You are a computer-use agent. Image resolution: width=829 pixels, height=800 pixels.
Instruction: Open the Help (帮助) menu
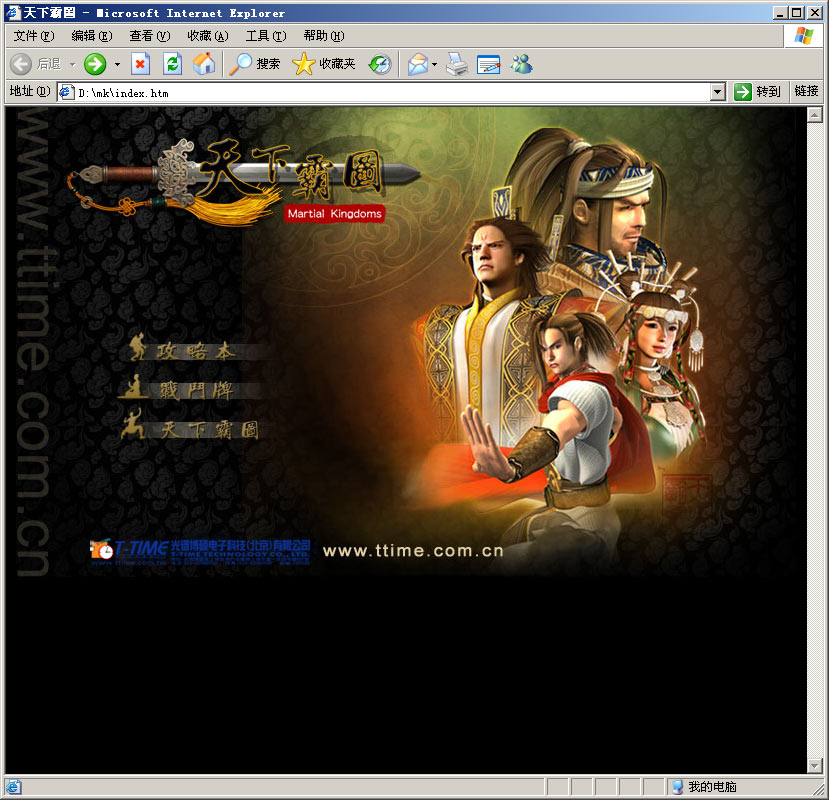click(x=324, y=35)
